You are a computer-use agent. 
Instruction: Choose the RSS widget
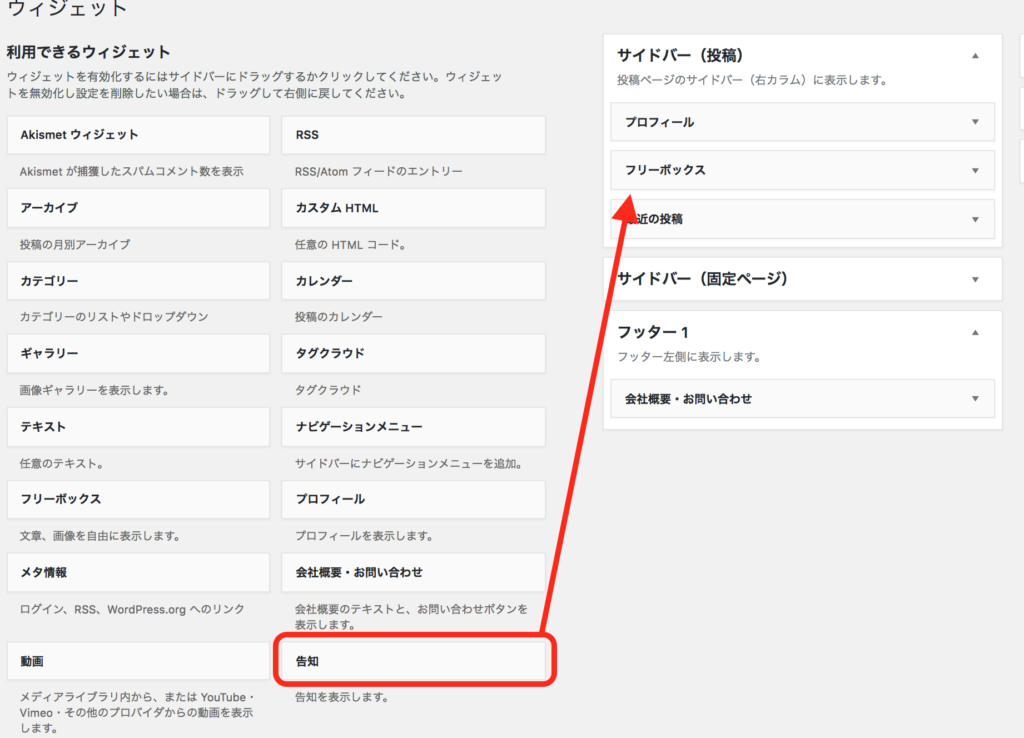(414, 135)
